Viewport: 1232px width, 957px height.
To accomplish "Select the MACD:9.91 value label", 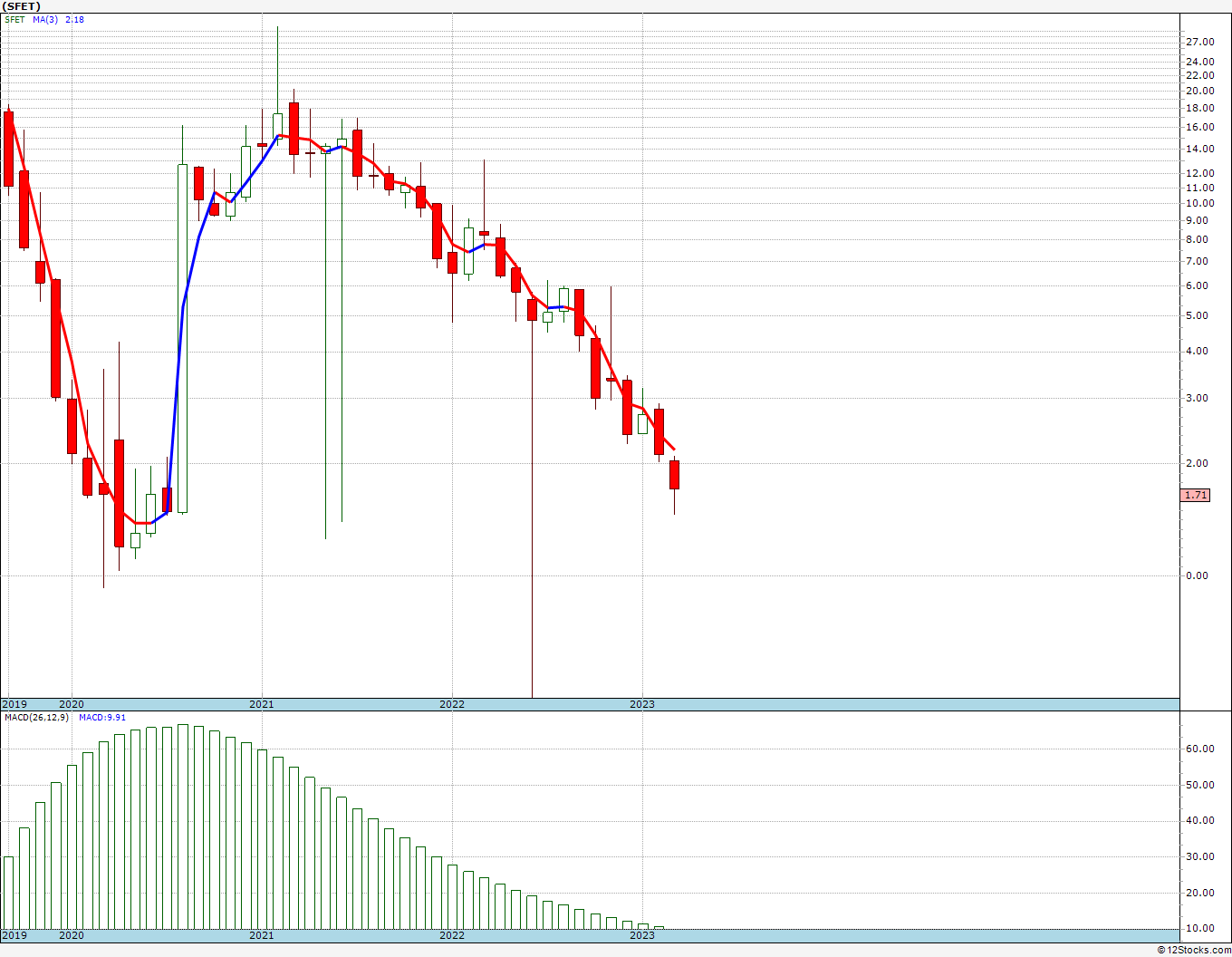I will tap(102, 717).
